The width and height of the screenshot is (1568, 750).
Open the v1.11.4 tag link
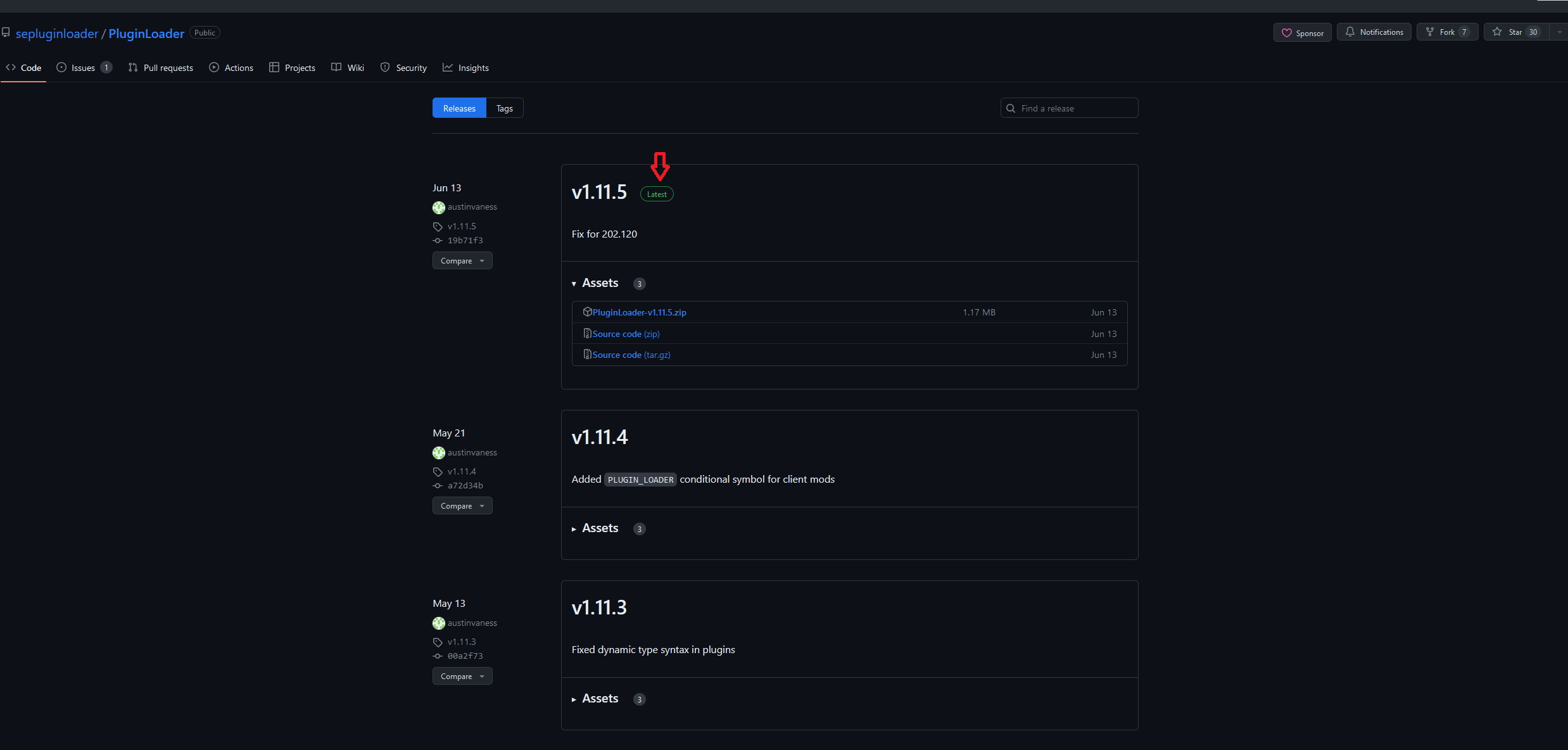(462, 471)
